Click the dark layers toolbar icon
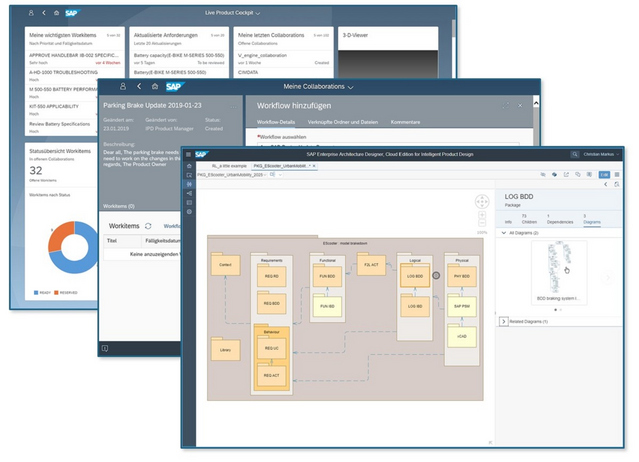 pos(554,174)
